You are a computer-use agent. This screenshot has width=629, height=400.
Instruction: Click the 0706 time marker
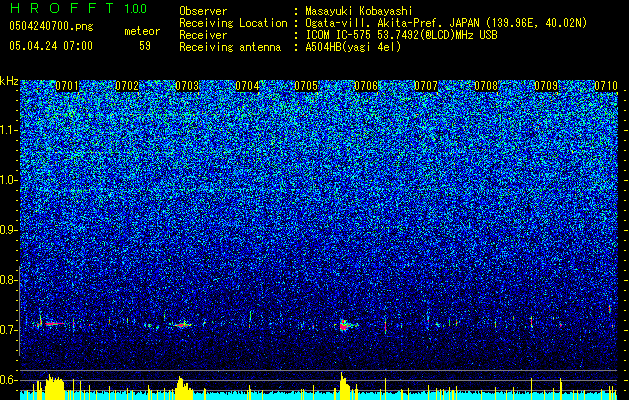tap(366, 86)
